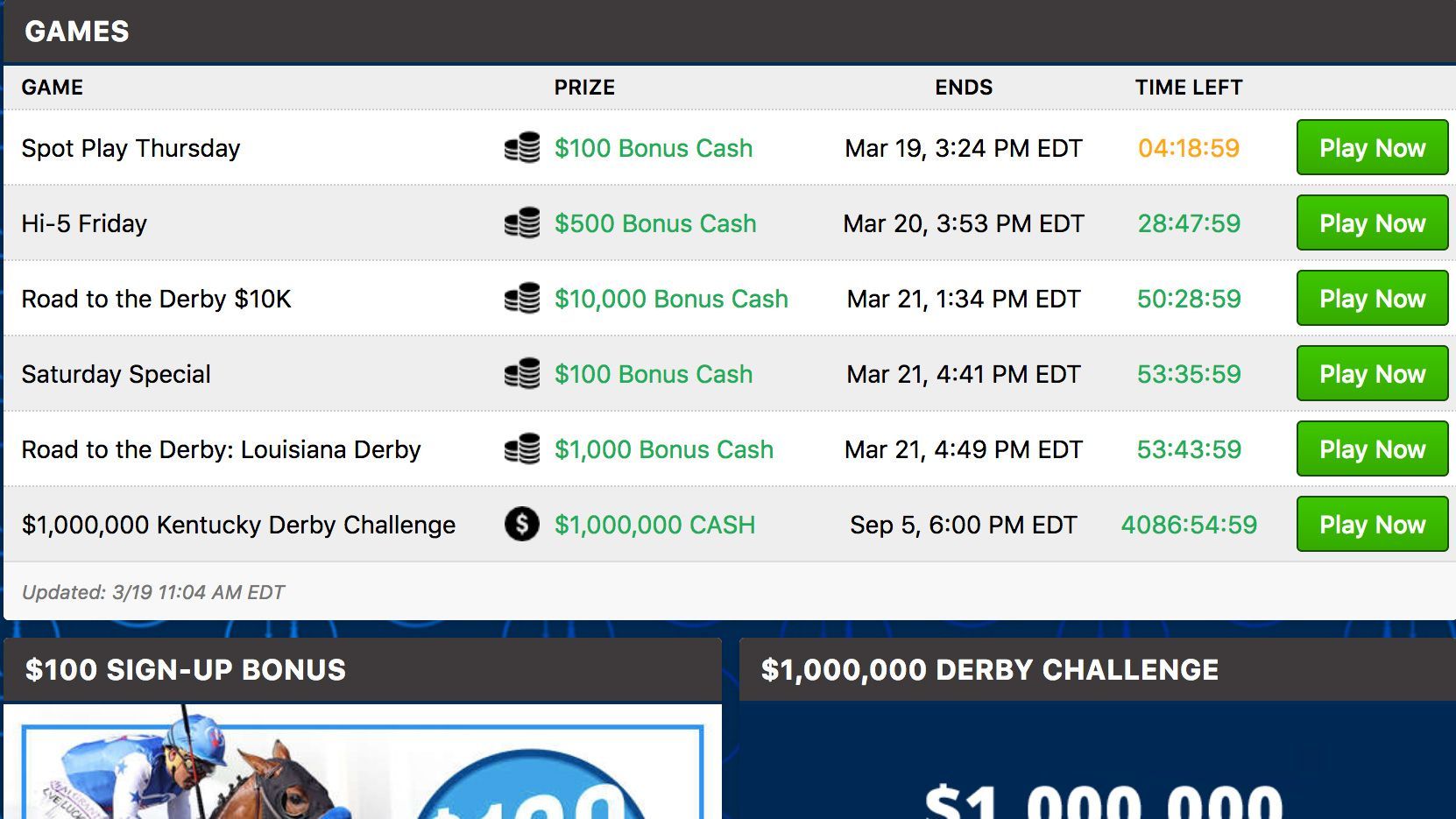
Task: Click coin stack icon in Saturday Special row
Action: [522, 374]
